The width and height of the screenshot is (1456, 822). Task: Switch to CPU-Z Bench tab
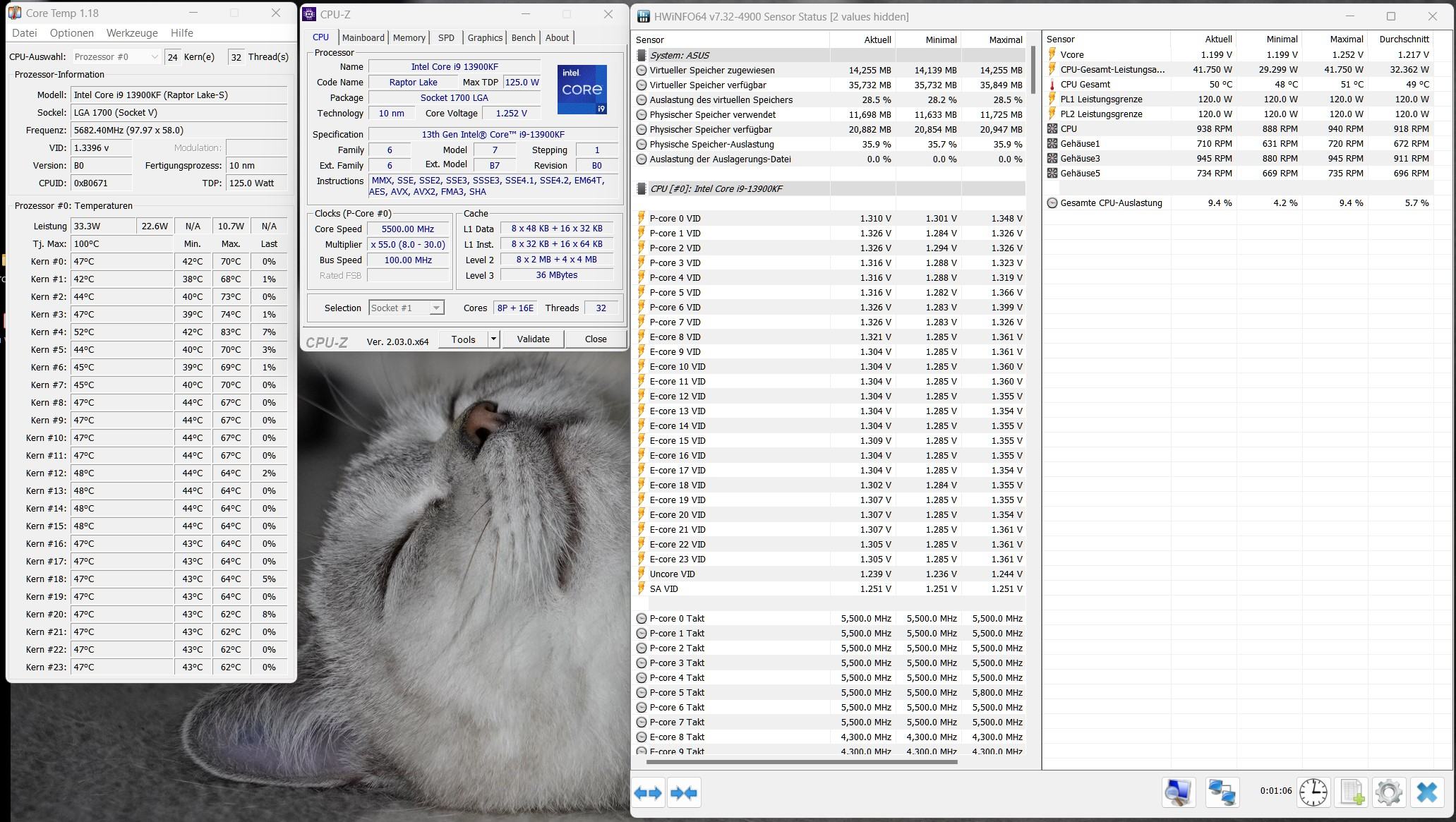[523, 38]
